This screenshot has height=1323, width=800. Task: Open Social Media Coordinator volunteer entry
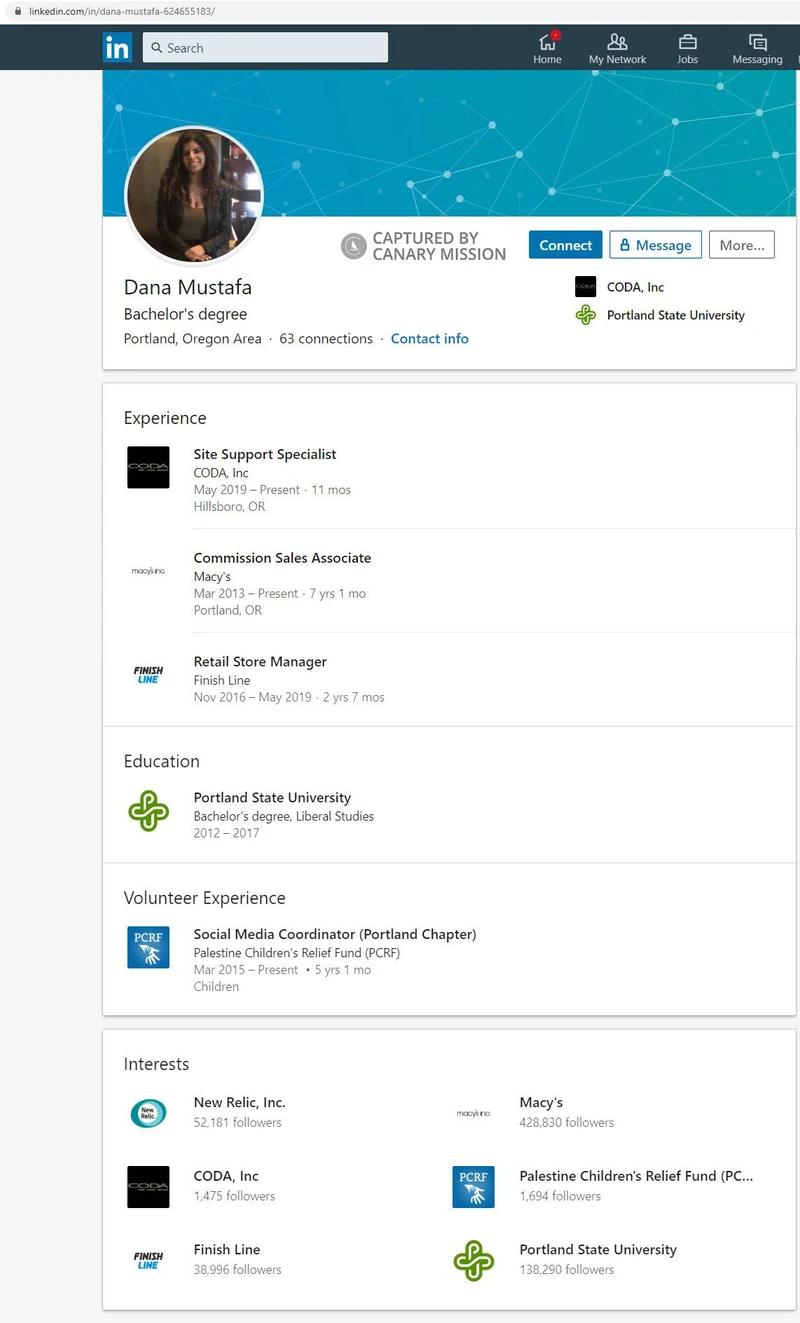(x=335, y=934)
